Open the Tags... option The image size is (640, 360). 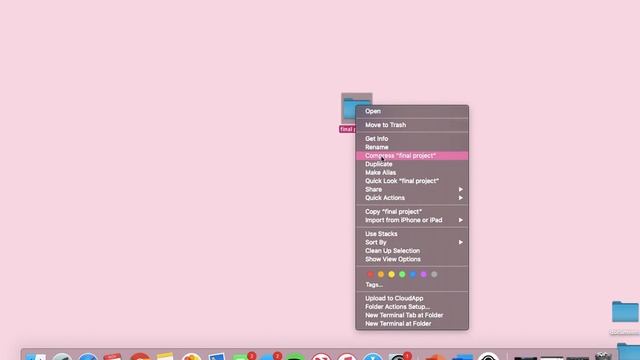[x=412, y=284]
